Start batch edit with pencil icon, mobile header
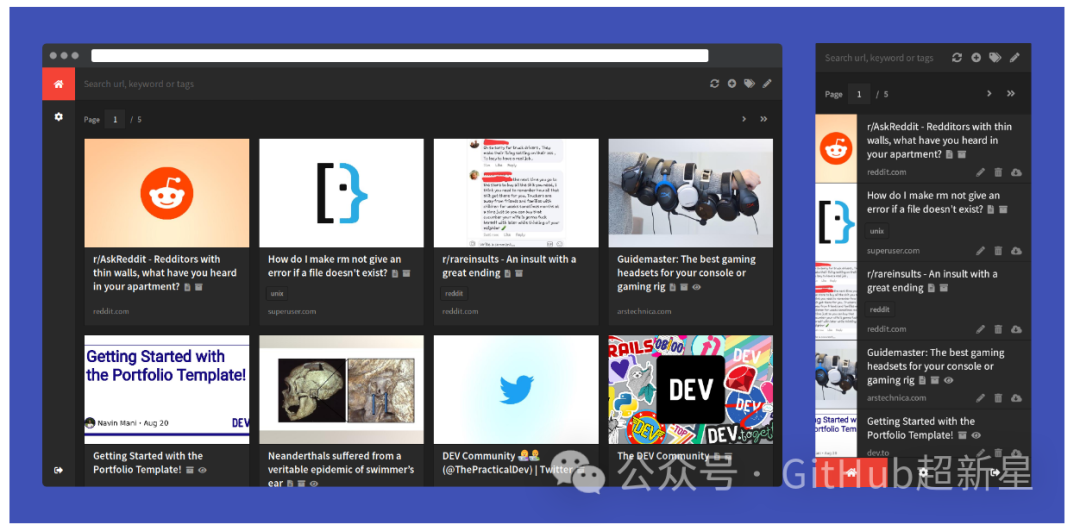This screenshot has width=1080, height=531. [x=1015, y=58]
